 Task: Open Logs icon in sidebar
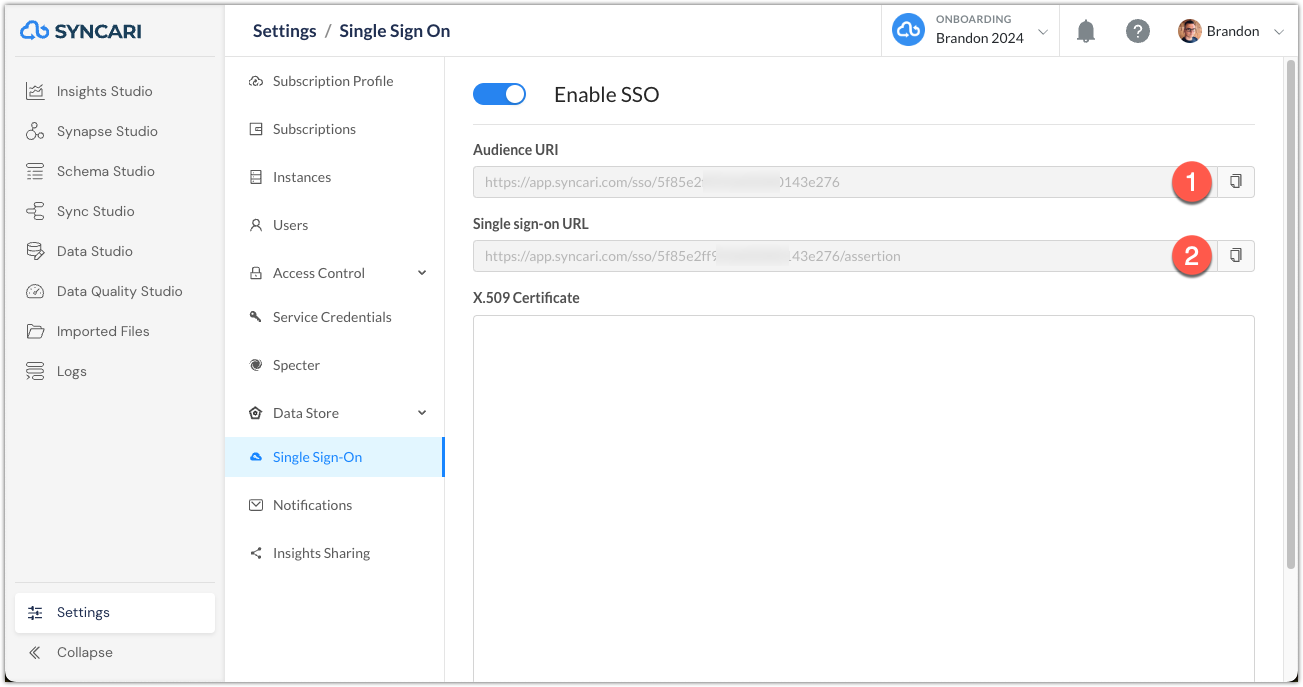(x=35, y=371)
